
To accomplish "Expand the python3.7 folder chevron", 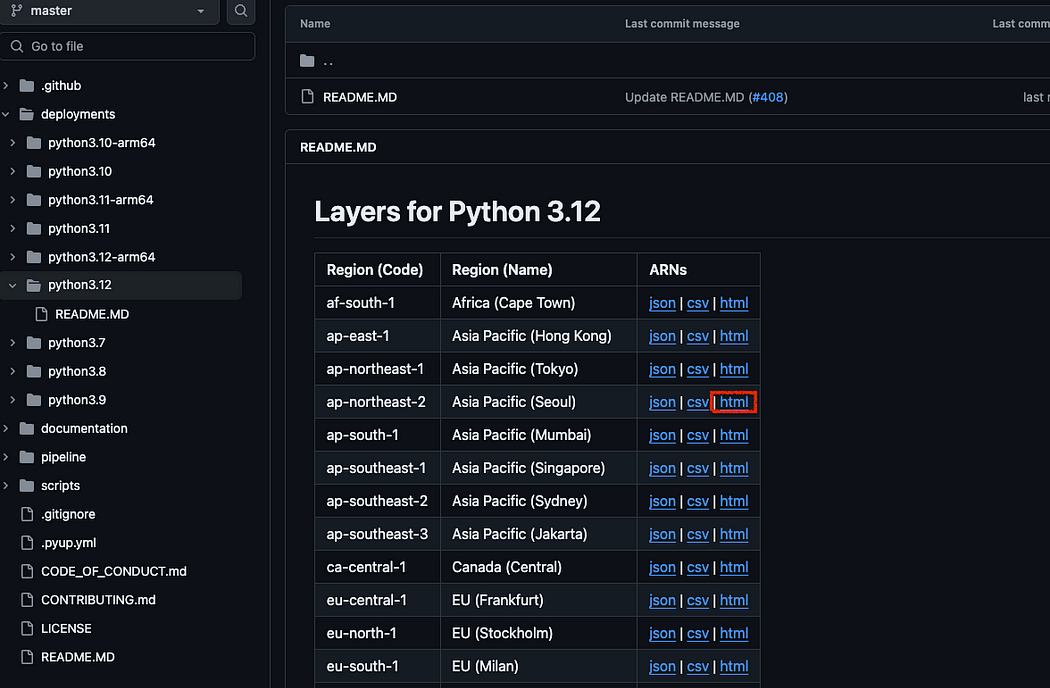I will coord(13,343).
